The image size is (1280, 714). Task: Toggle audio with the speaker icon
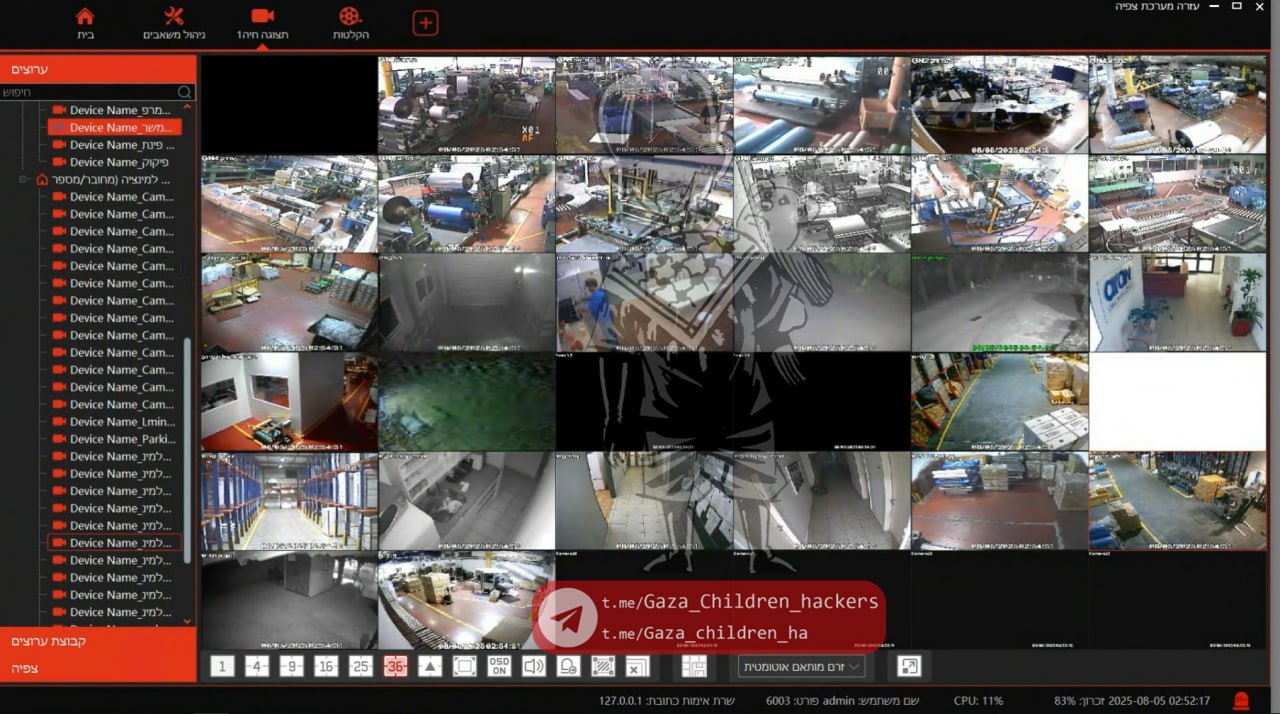click(x=533, y=667)
